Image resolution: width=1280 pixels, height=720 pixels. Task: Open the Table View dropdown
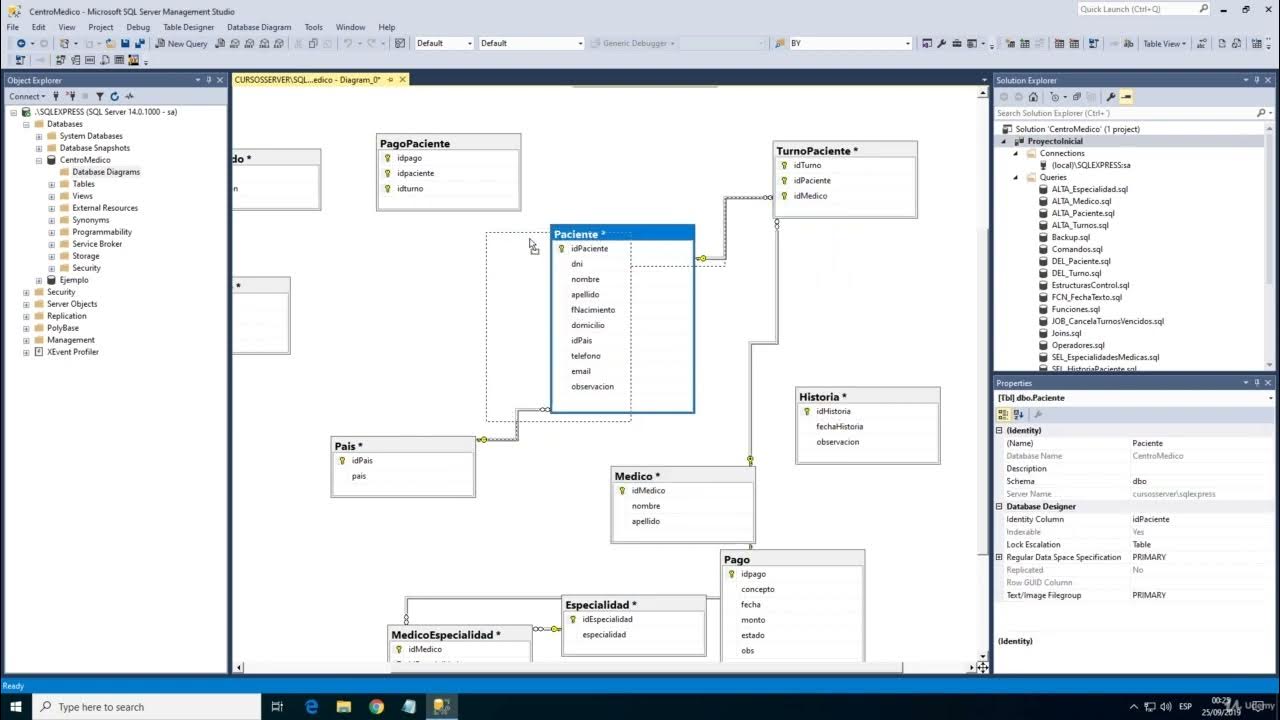coord(1165,43)
